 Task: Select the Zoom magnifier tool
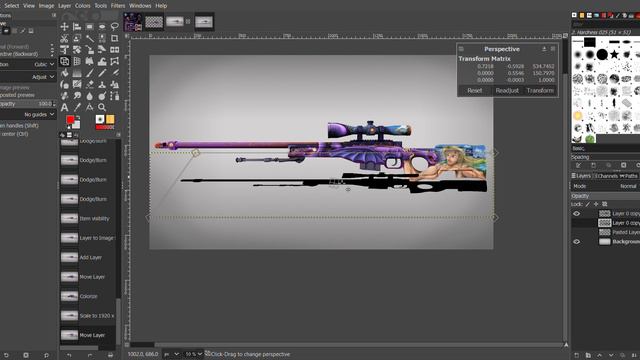coord(102,107)
